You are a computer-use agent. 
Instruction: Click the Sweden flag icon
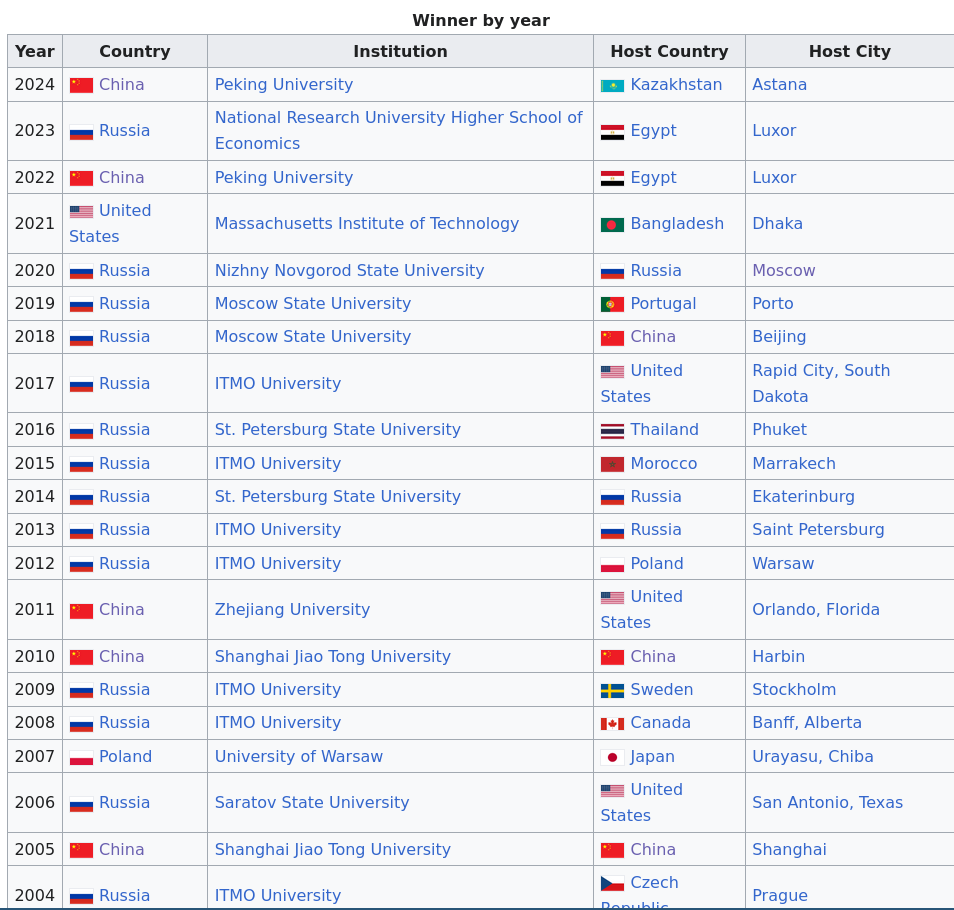pyautogui.click(x=612, y=691)
